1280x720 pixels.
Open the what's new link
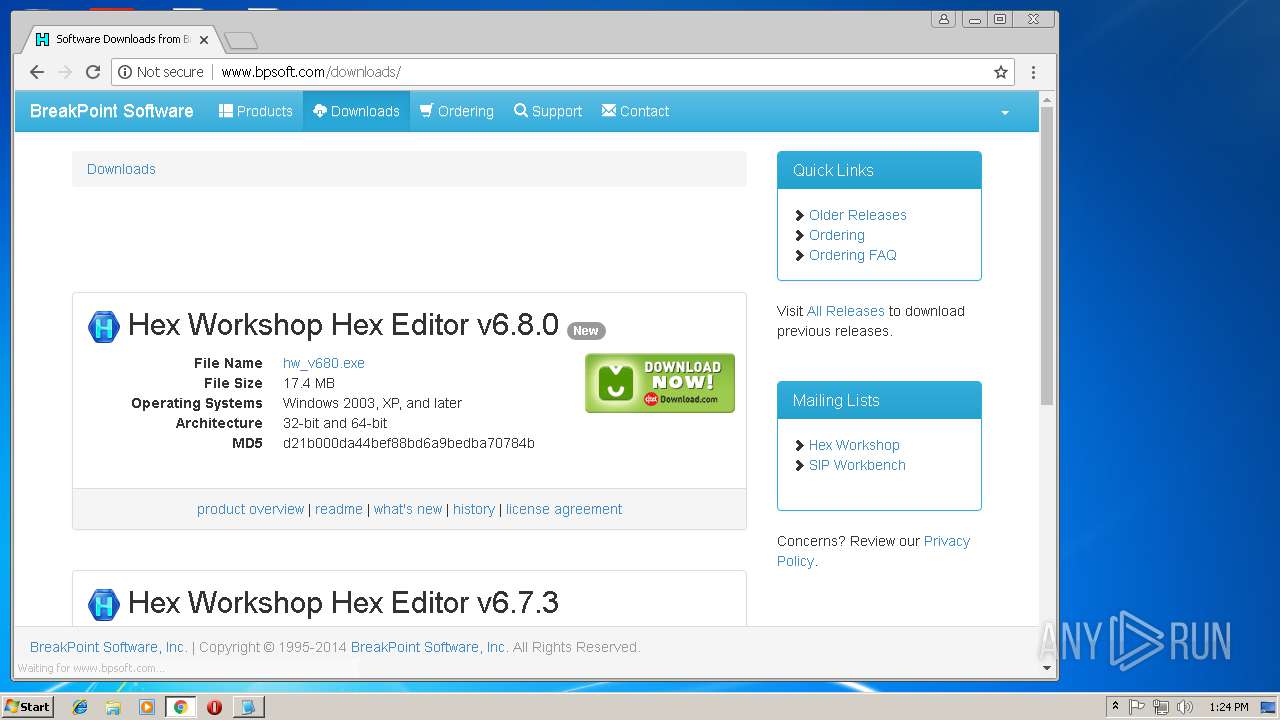point(408,509)
